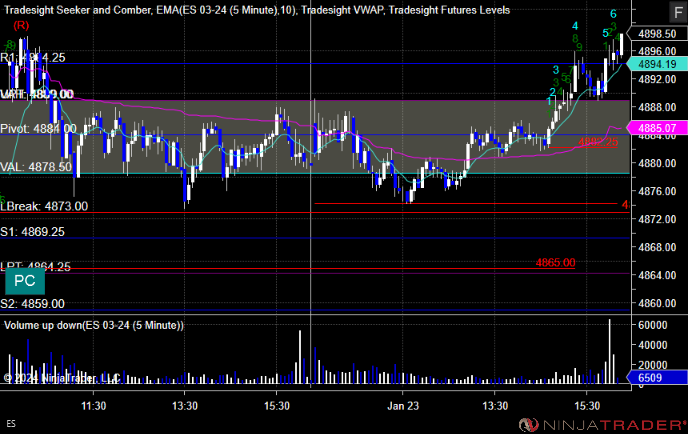Click the F button in chart corner
The height and width of the screenshot is (434, 688).
click(x=678, y=12)
